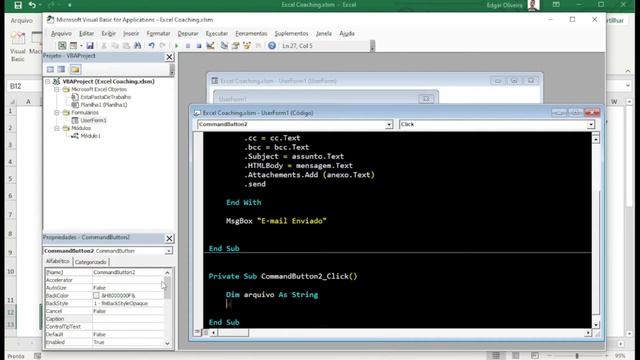This screenshot has height=360, width=640.
Task: Open the CommandButton2 object dropdown in code window
Action: click(x=389, y=124)
